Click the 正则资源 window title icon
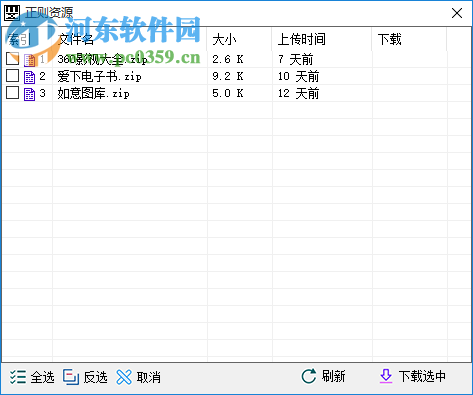473x395 pixels. [12, 13]
